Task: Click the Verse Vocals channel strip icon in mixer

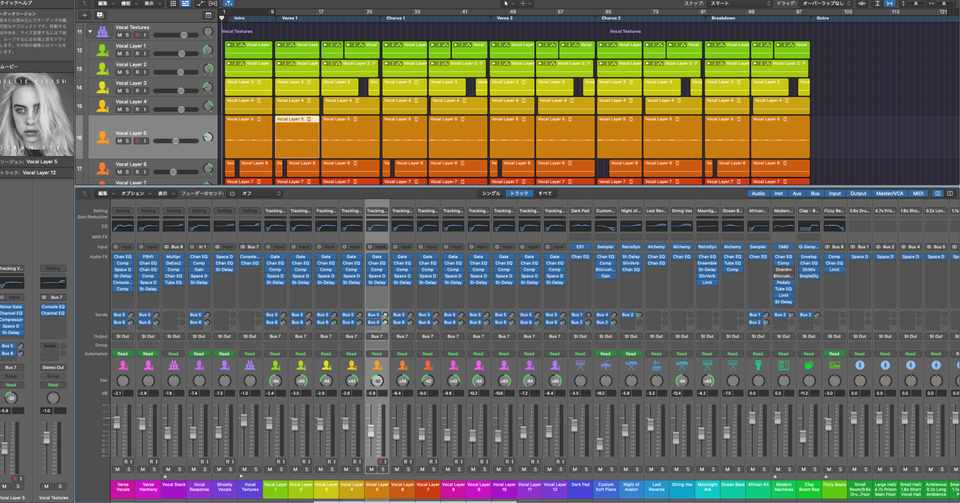Action: click(123, 366)
